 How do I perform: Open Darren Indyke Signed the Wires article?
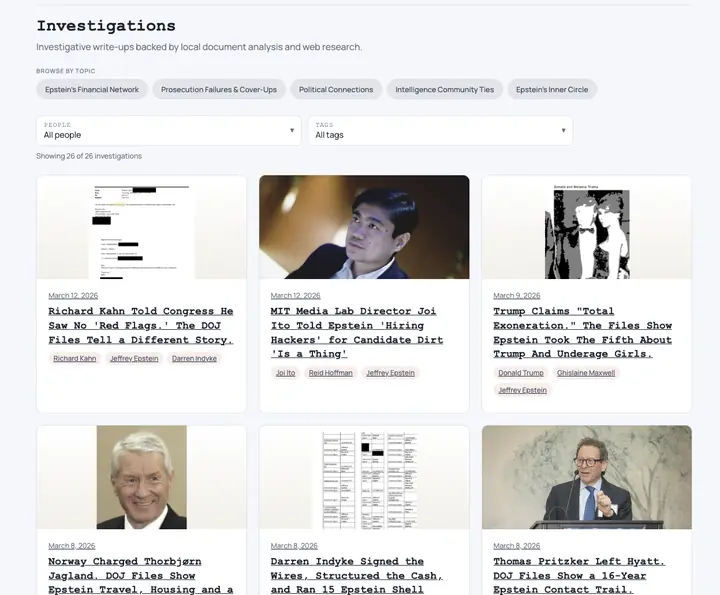point(357,575)
